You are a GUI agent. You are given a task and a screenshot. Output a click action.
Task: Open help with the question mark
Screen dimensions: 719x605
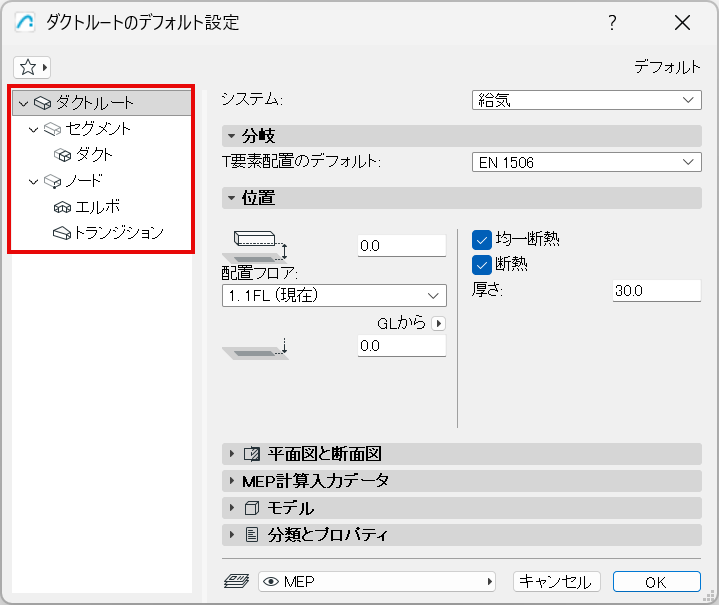click(612, 22)
